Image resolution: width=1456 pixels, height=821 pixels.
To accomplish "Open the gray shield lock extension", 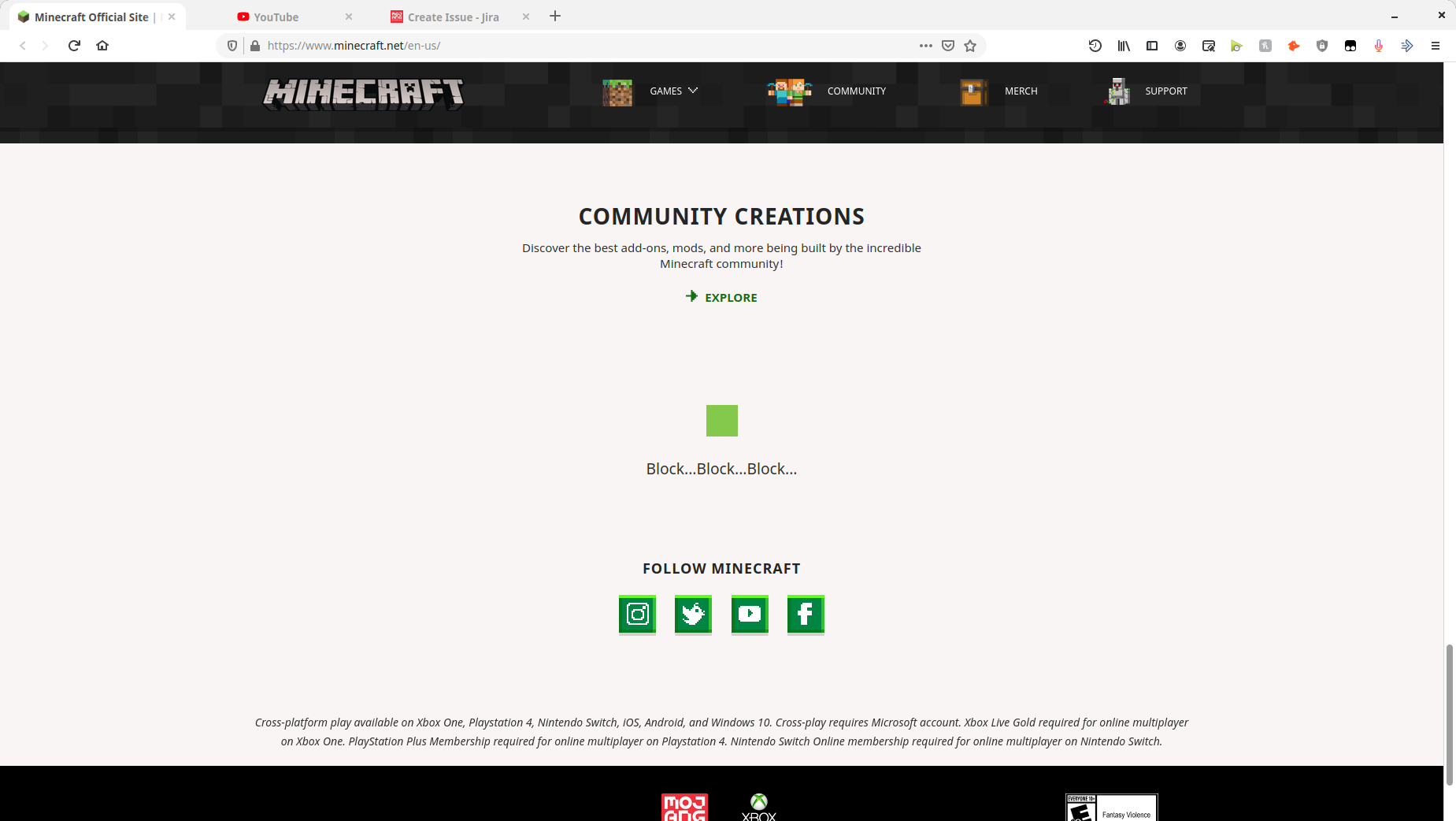I will (1322, 46).
